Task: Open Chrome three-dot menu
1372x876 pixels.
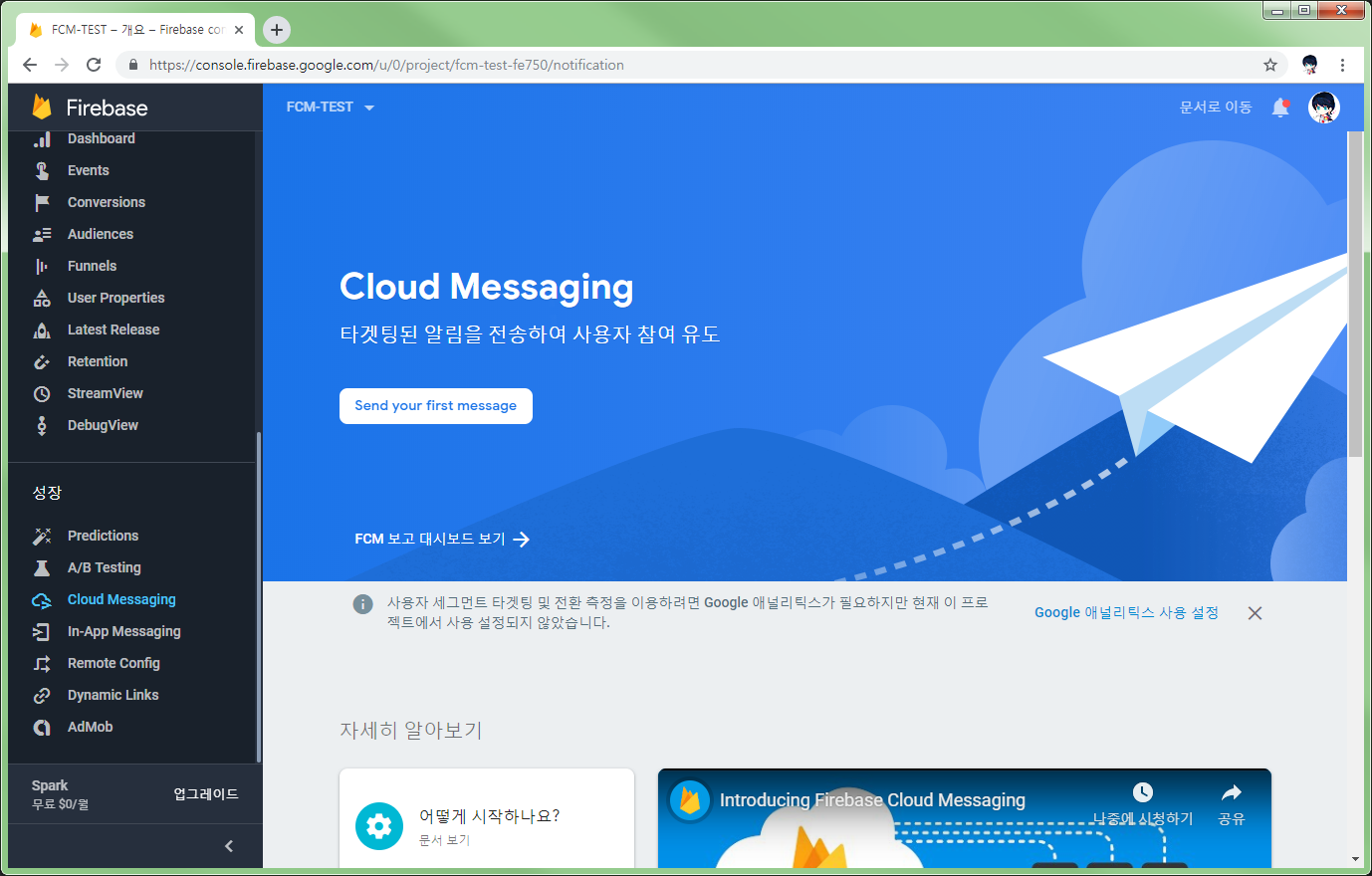Action: (1342, 65)
